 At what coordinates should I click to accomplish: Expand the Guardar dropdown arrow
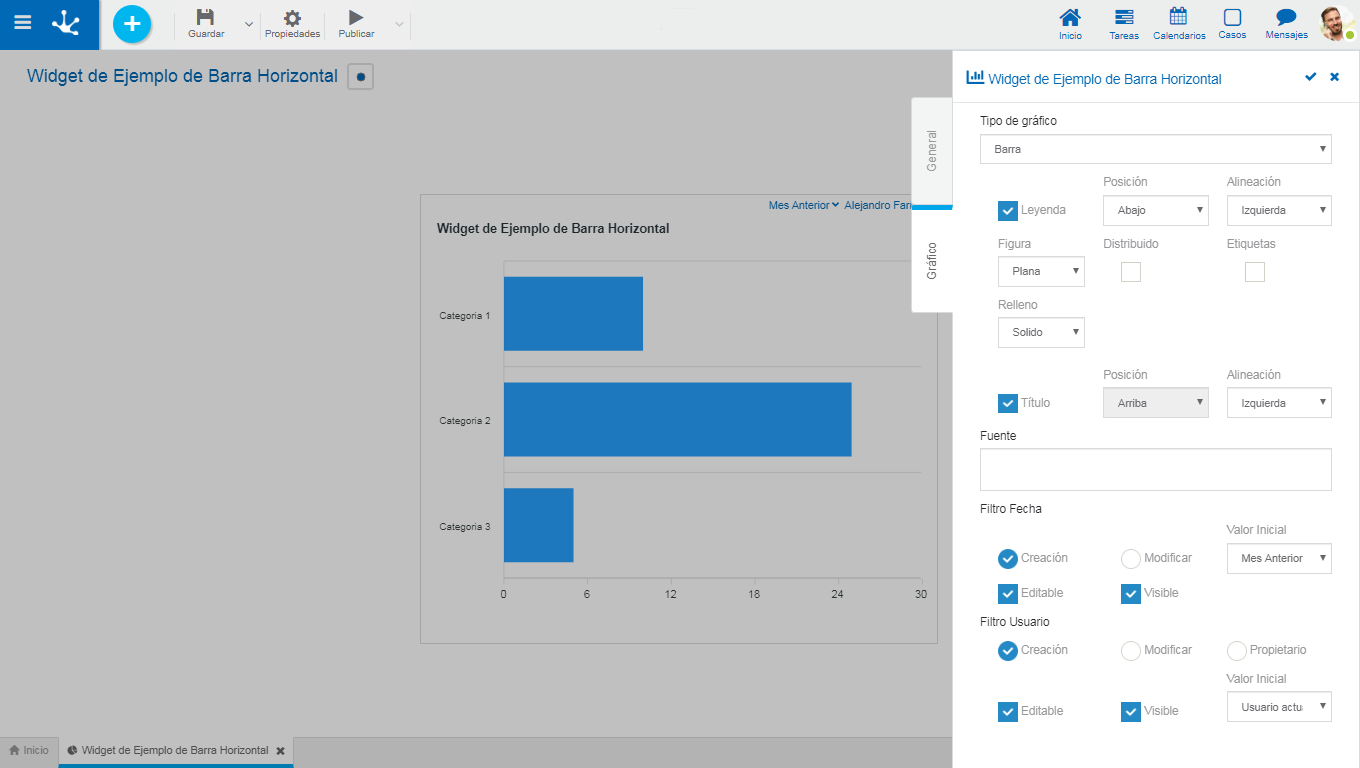point(249,24)
